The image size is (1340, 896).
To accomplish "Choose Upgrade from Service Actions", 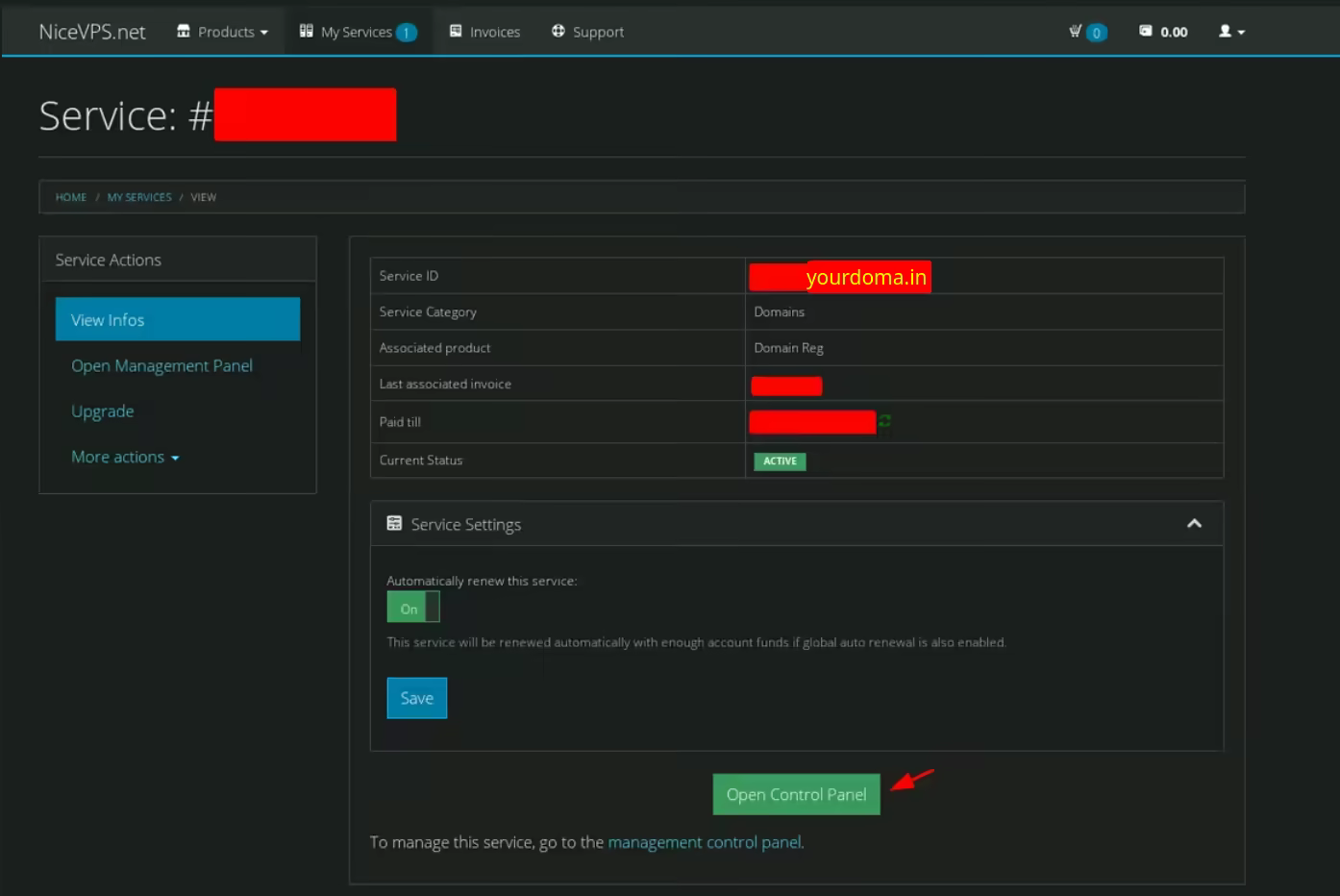I will coord(102,411).
